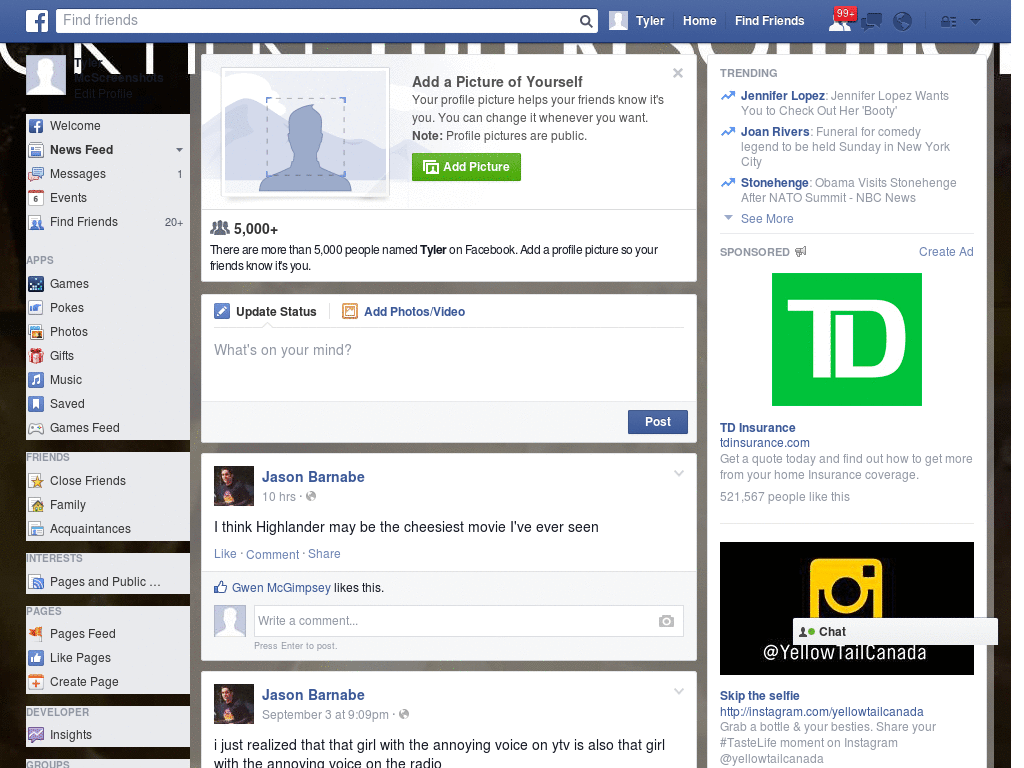Select the Add Photos/Video tab
The width and height of the screenshot is (1024, 768).
pyautogui.click(x=404, y=312)
